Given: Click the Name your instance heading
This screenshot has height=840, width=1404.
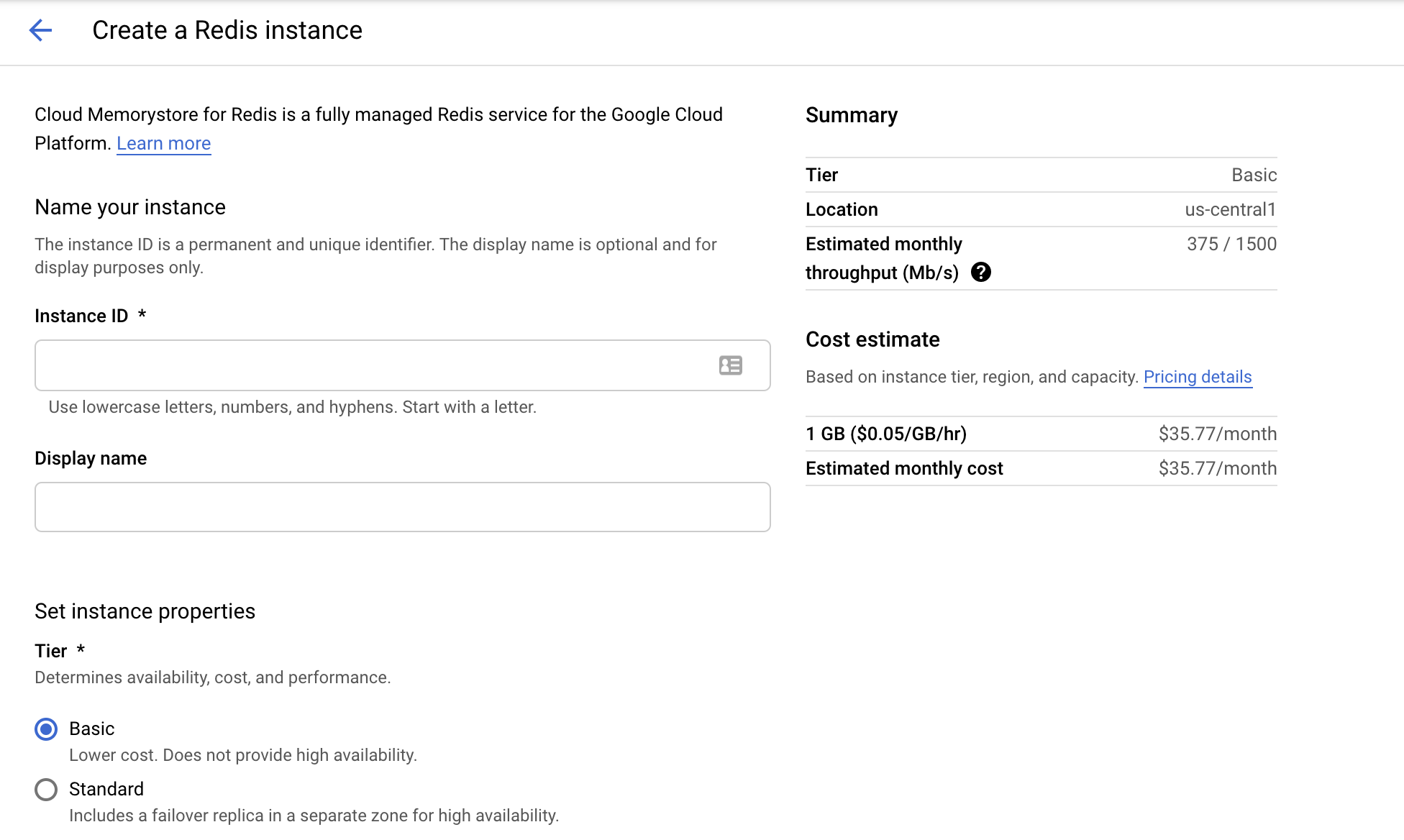Looking at the screenshot, I should tap(130, 207).
